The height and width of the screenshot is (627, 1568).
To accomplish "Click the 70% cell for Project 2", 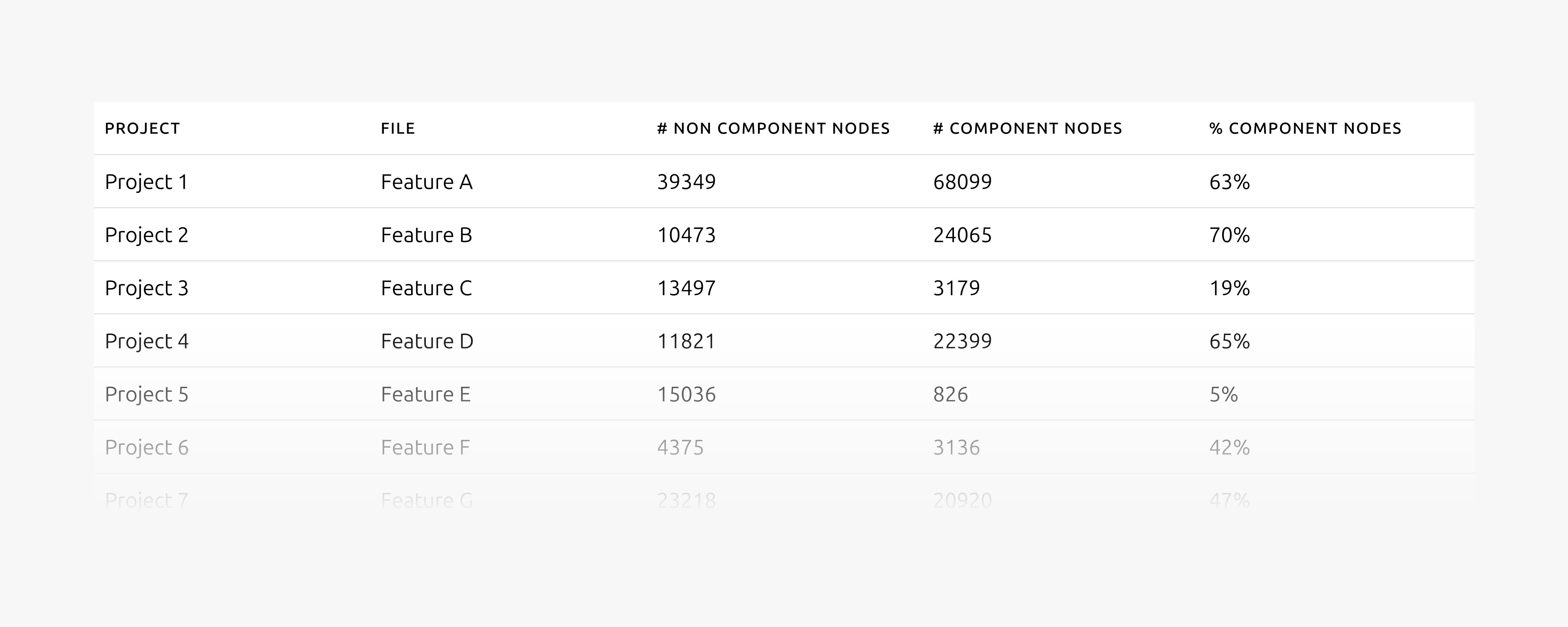I will click(1230, 235).
